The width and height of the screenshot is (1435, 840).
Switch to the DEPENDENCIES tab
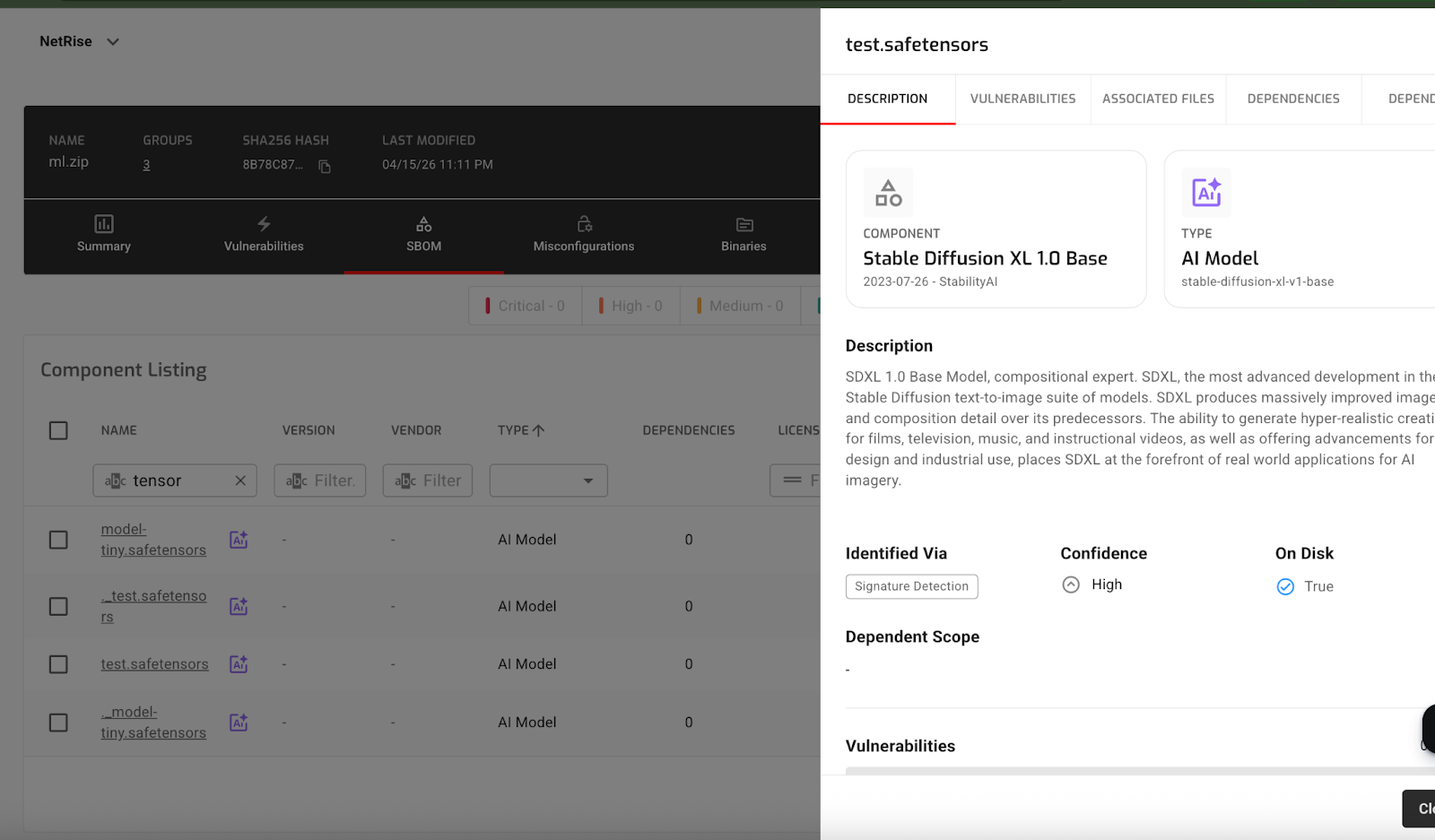coord(1292,99)
